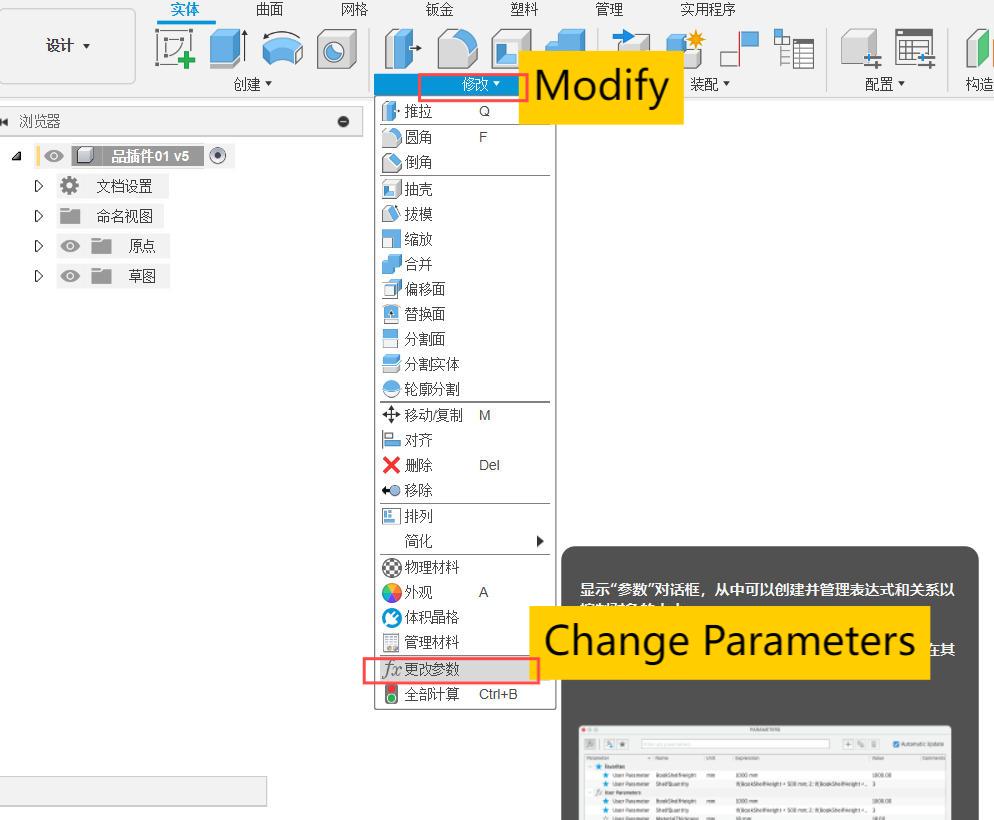The width and height of the screenshot is (994, 820).
Task: Choose 替换面 Replace Face entry
Action: (465, 314)
